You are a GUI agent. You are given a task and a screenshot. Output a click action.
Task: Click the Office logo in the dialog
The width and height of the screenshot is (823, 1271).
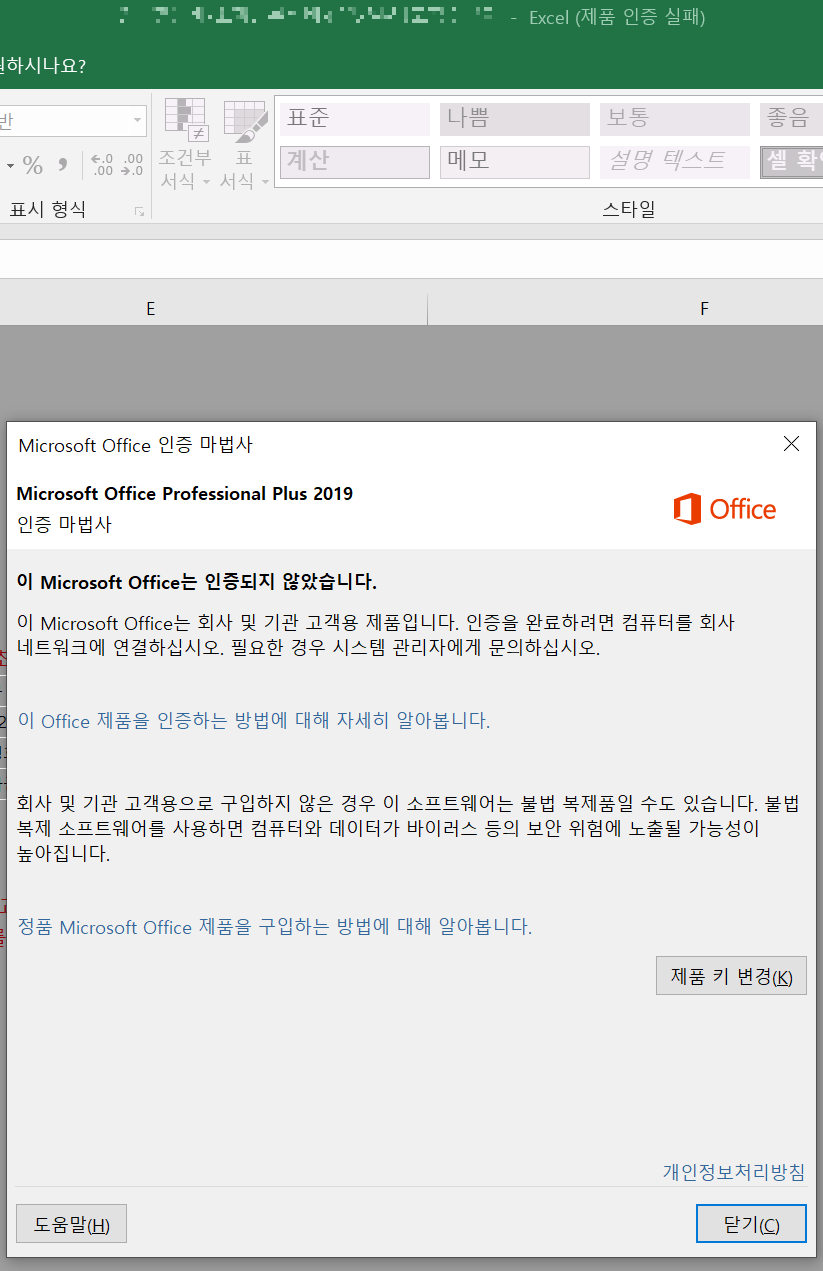[725, 509]
